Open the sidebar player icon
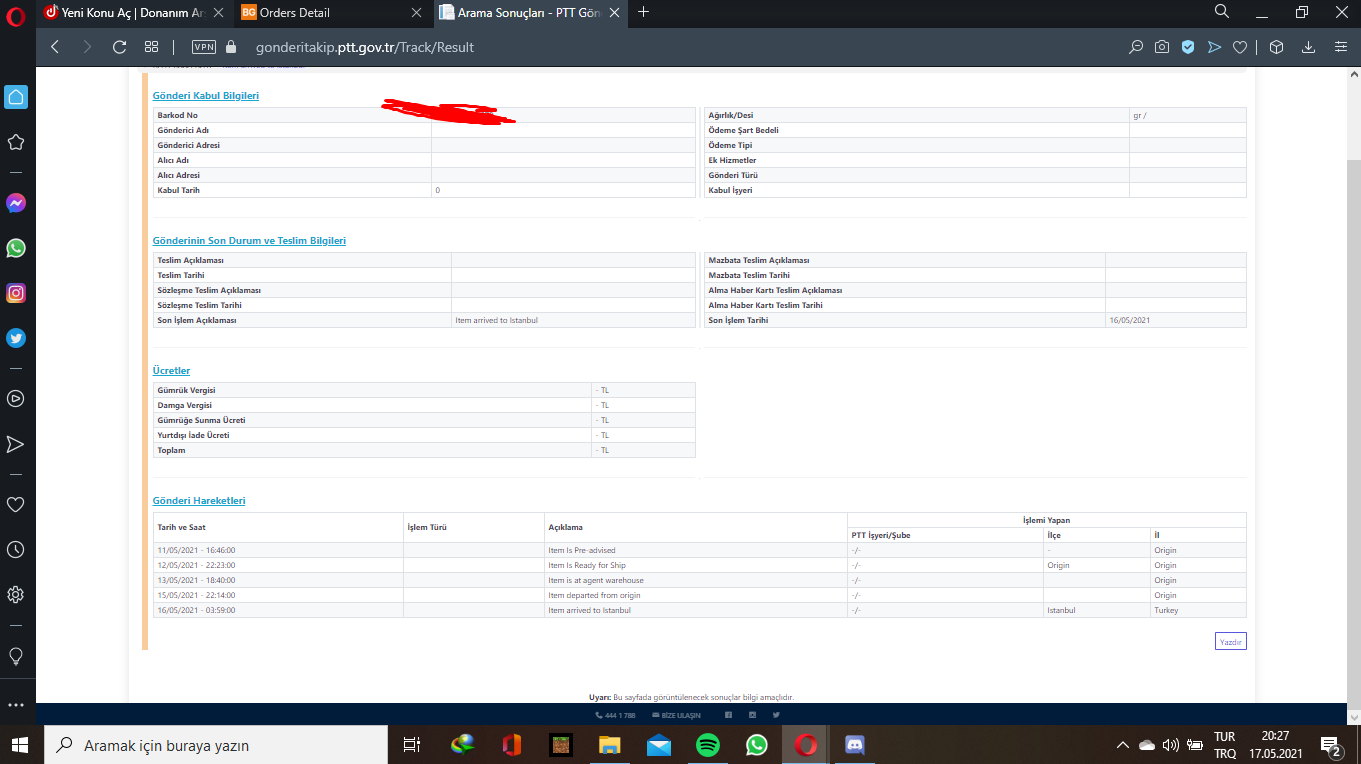 click(16, 398)
